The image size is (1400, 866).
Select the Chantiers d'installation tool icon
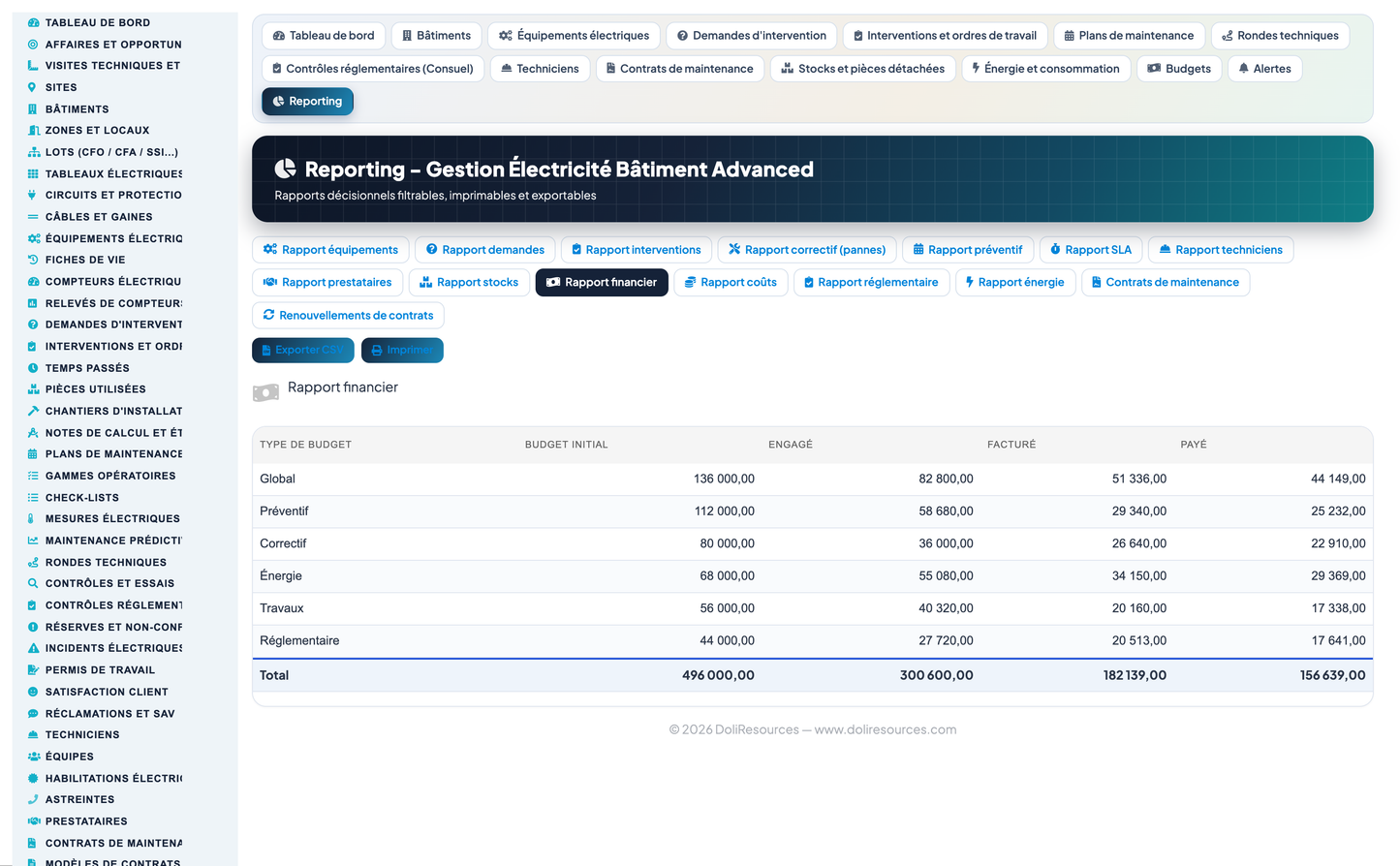pyautogui.click(x=33, y=411)
